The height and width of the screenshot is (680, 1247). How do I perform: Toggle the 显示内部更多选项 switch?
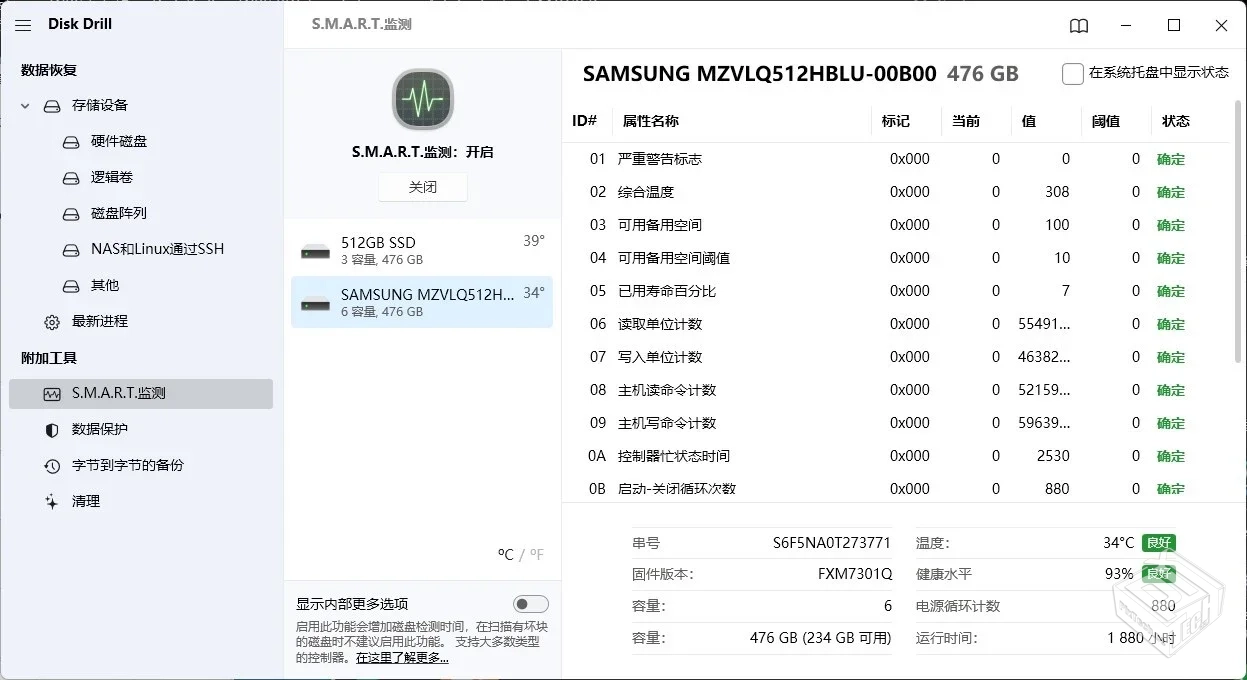click(x=531, y=603)
